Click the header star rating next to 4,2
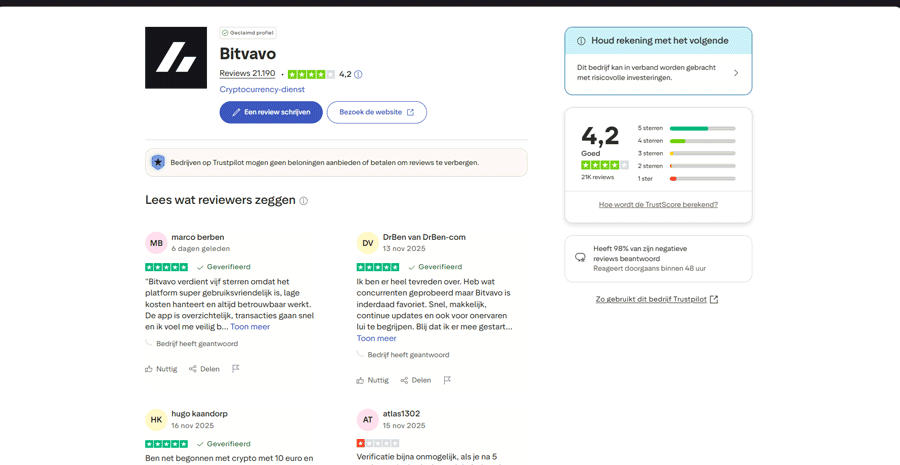Screen dimensions: 900x465 311,74
